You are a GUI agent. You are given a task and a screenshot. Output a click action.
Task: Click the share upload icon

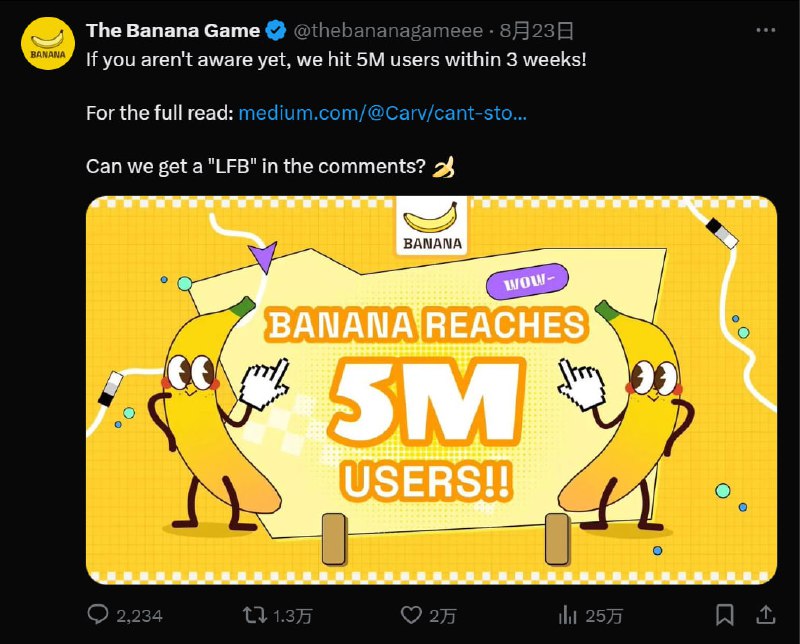point(766,613)
